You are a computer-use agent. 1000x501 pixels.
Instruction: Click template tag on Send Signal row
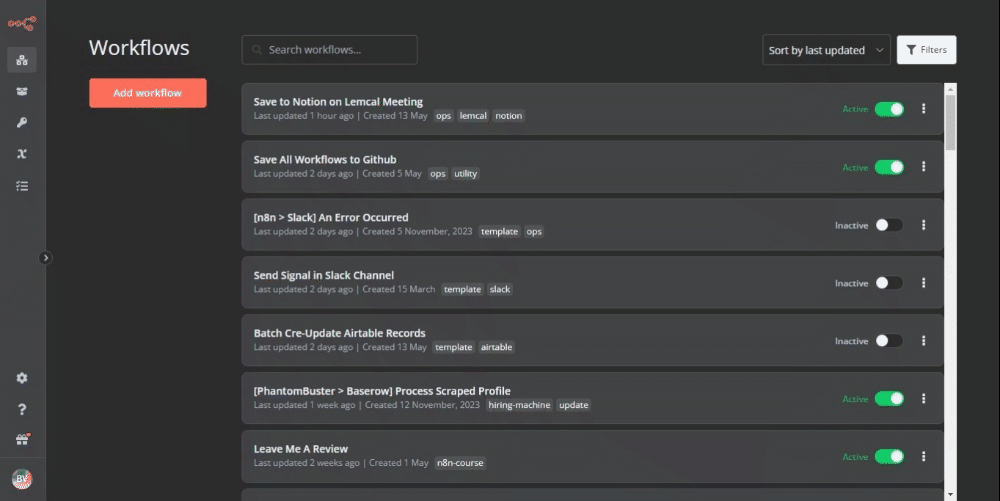tap(462, 289)
